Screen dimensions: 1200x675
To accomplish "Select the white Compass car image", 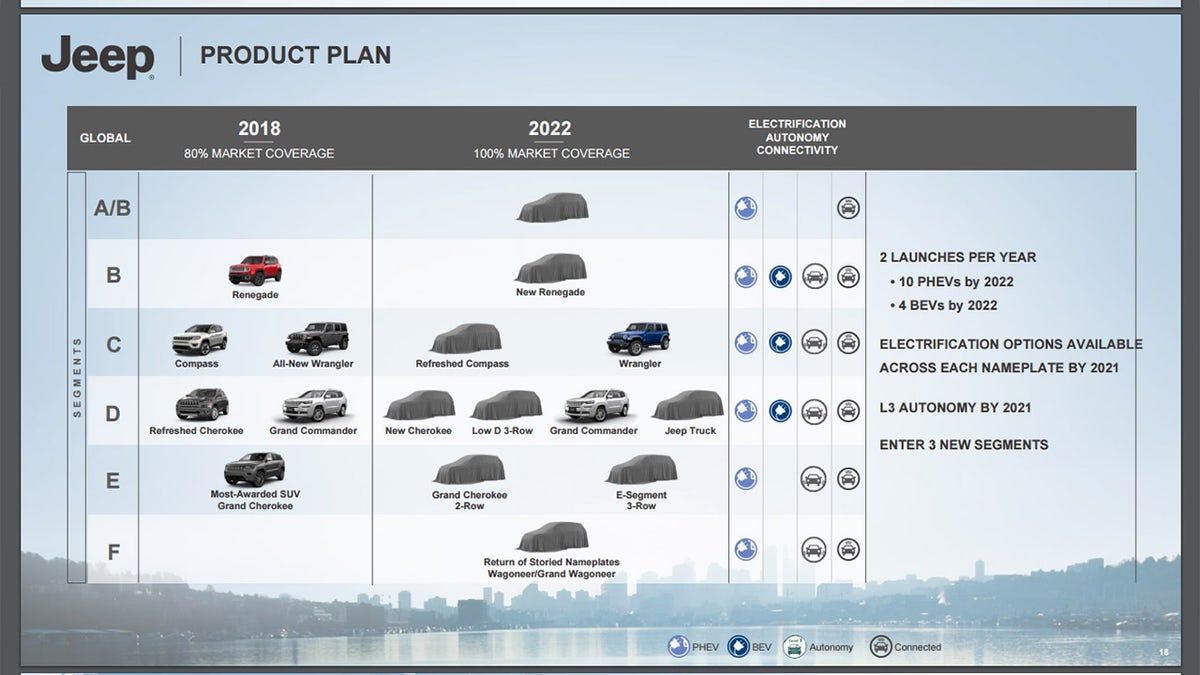I will pyautogui.click(x=199, y=340).
